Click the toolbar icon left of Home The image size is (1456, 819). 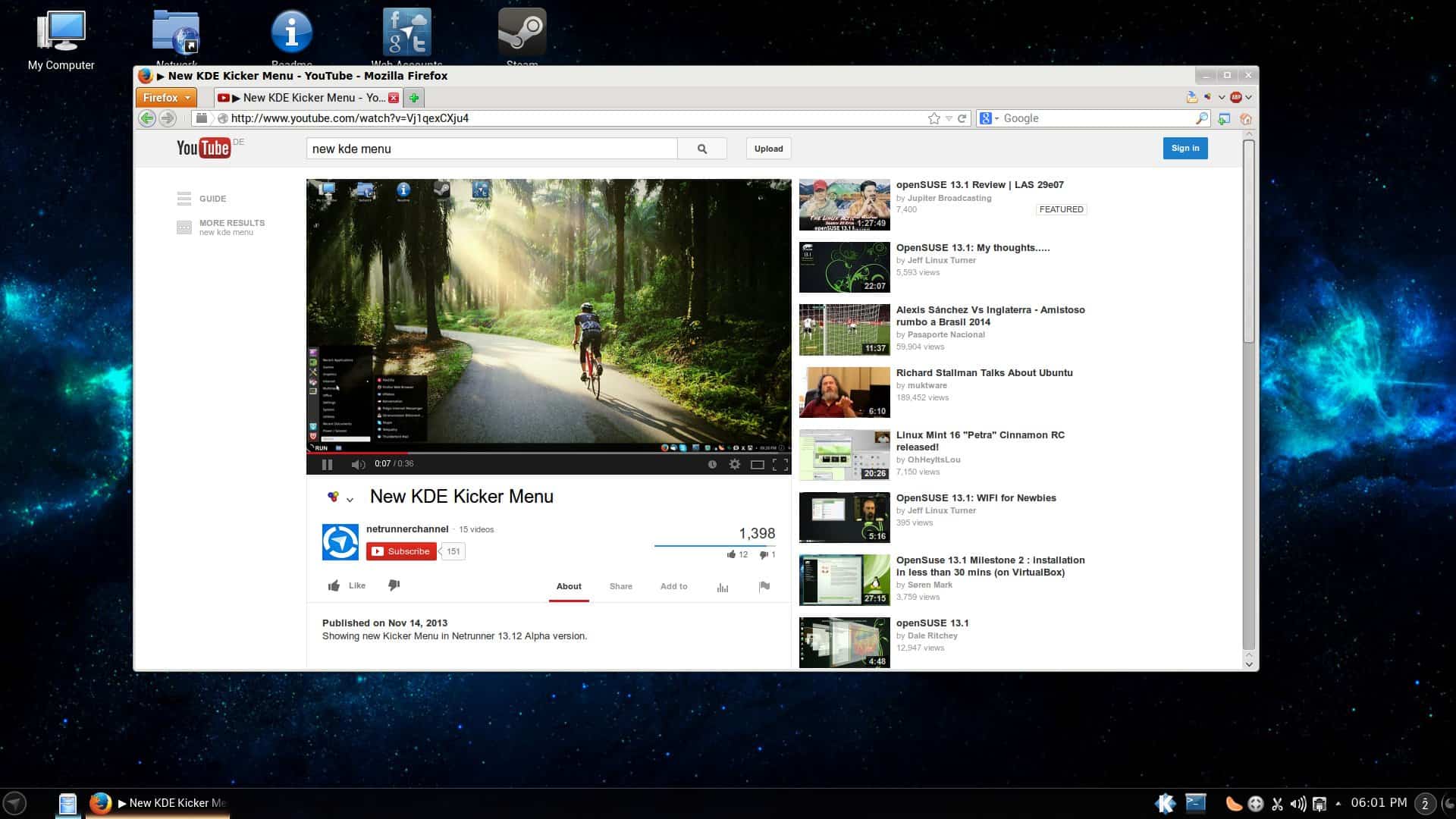point(1224,118)
